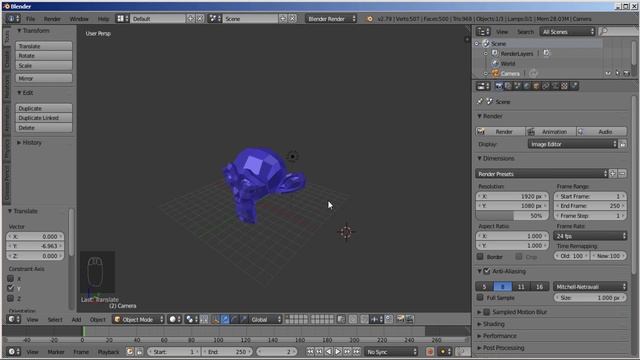The height and width of the screenshot is (360, 640).
Task: Add a new screen layout with plus
Action: point(190,19)
